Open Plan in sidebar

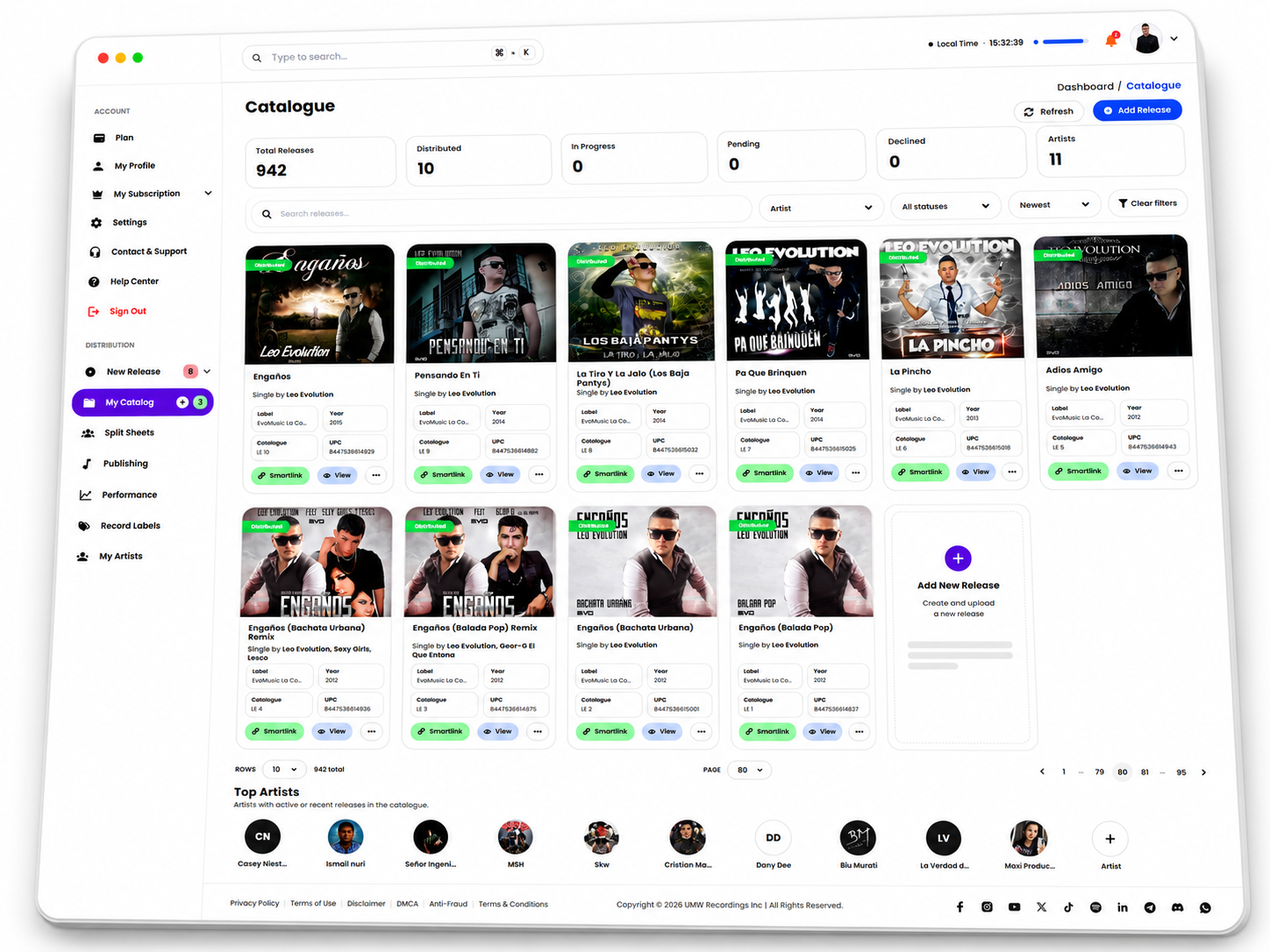point(125,138)
